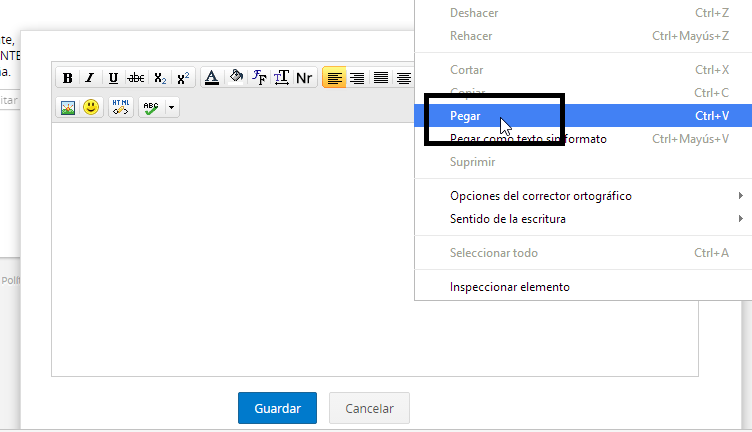Choose Pegar from context menu
The image size is (752, 432).
(x=583, y=116)
